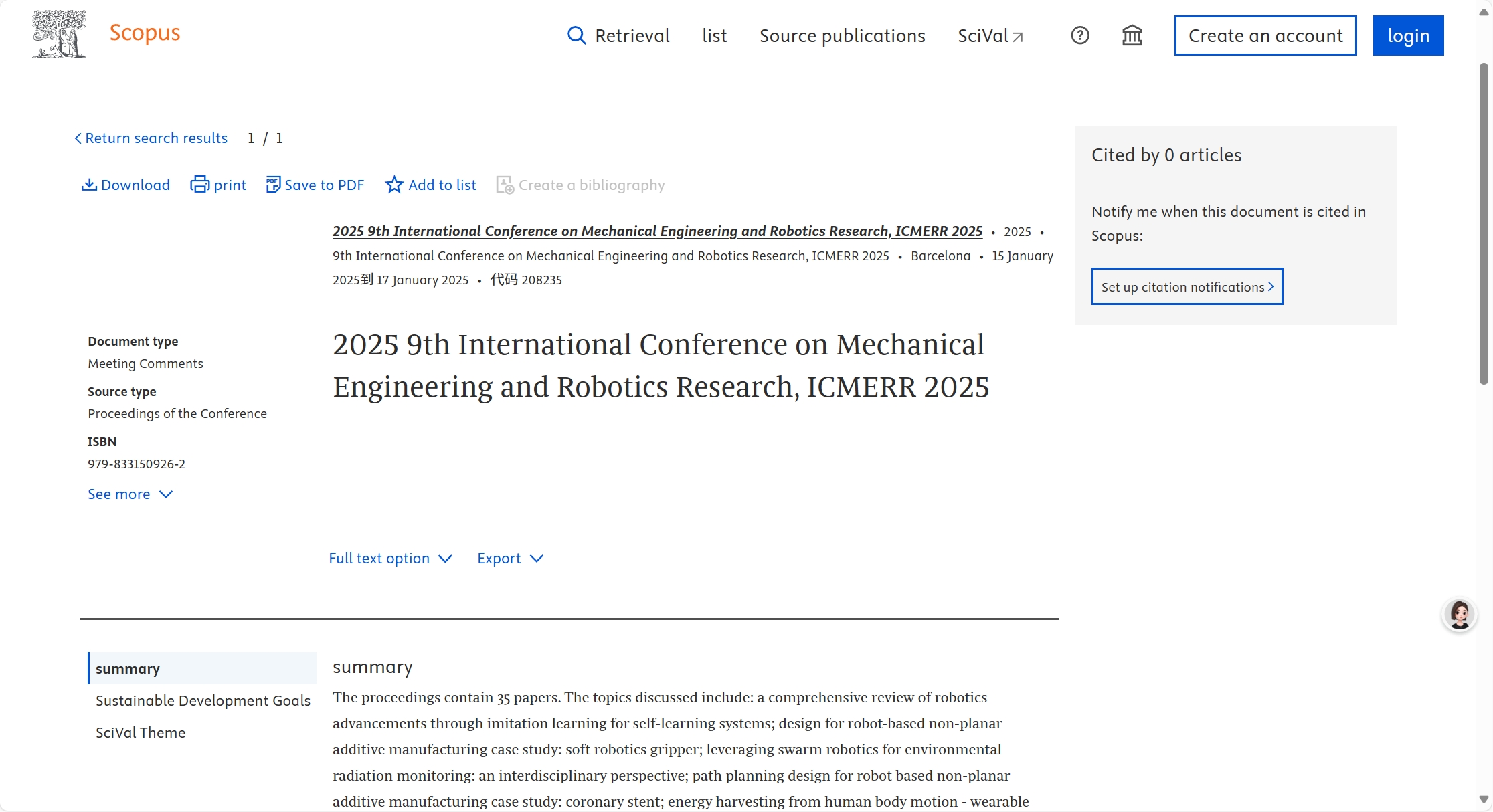Click the institution building icon
Viewport: 1493px width, 812px height.
[x=1132, y=35]
